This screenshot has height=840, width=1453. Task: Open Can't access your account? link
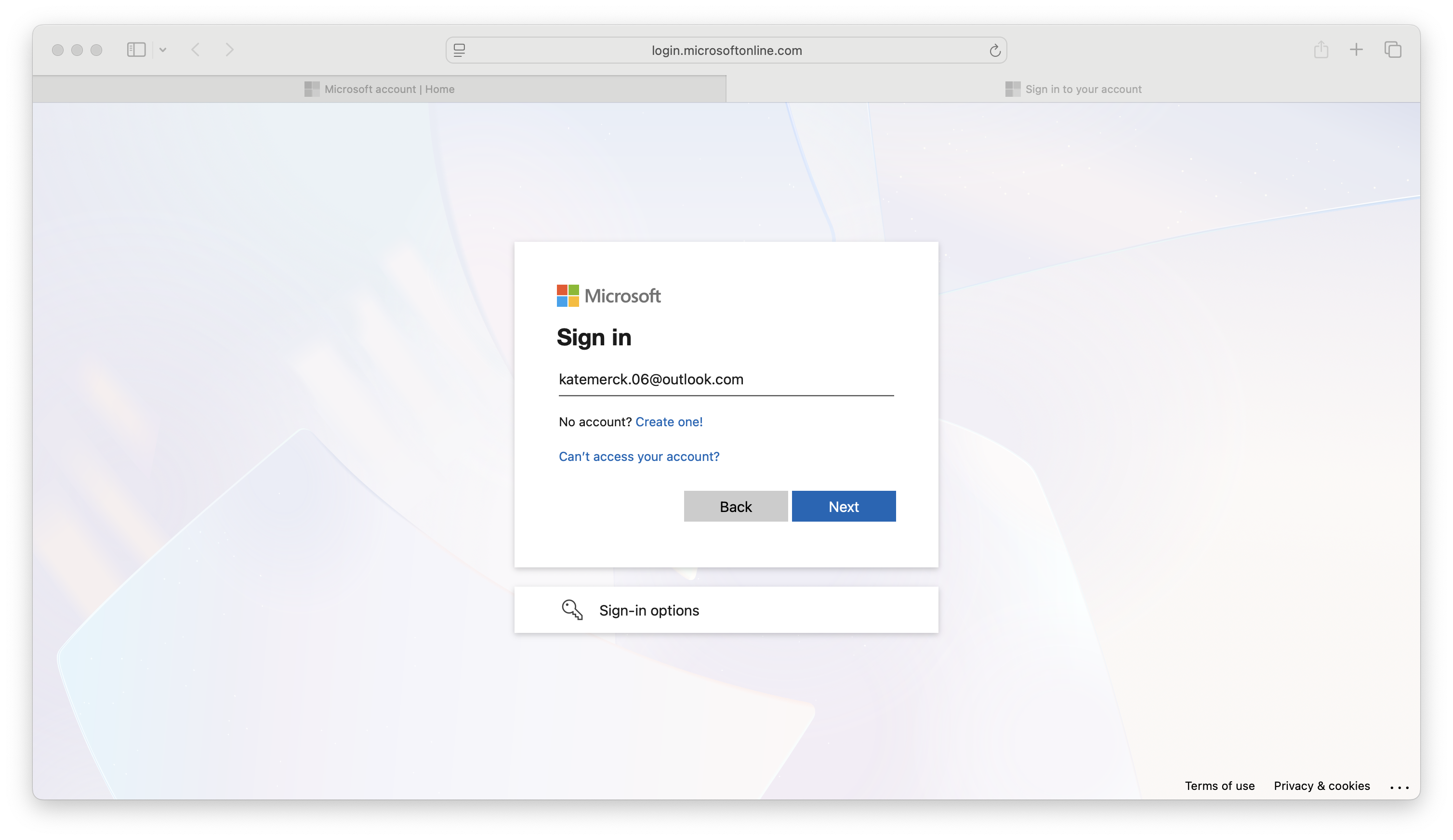[639, 457]
